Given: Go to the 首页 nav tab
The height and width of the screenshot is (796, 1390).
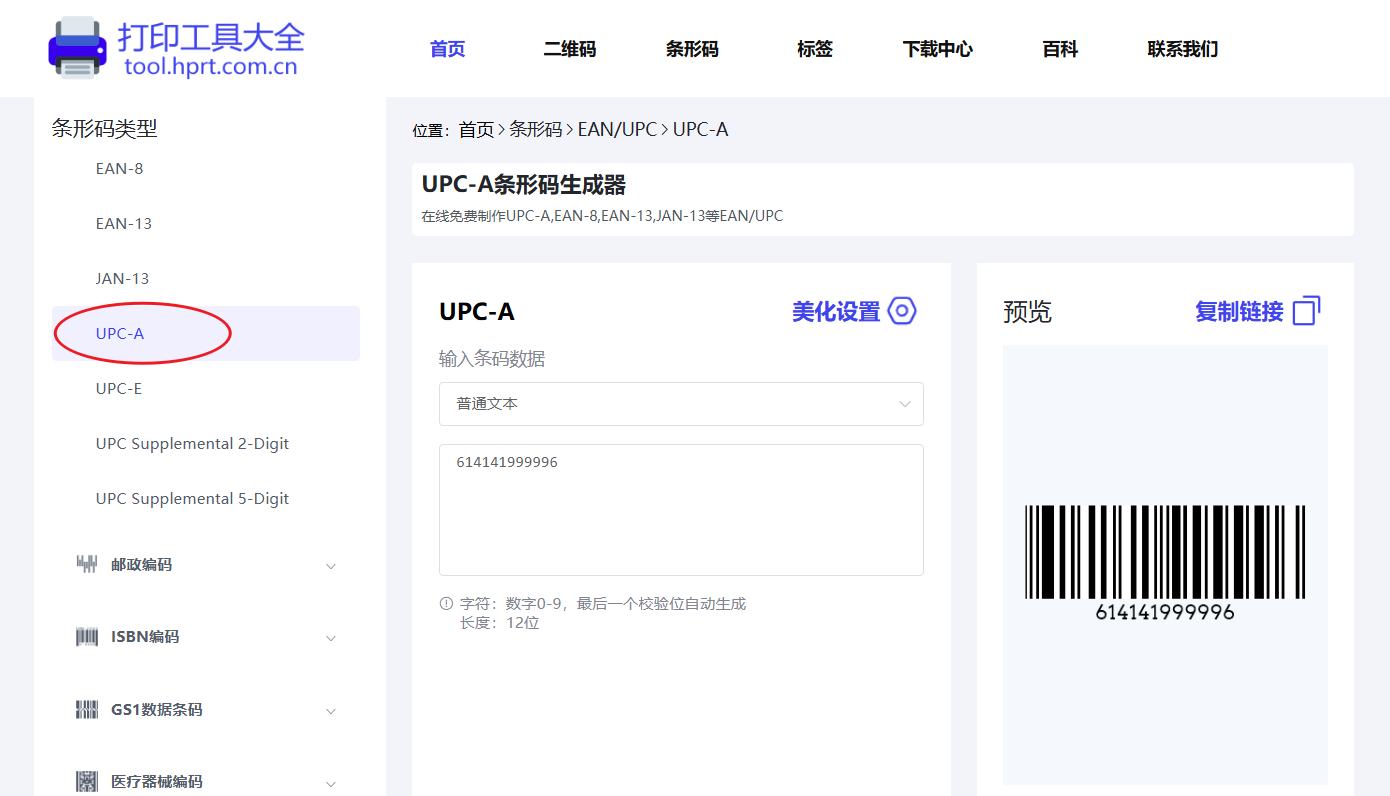Looking at the screenshot, I should click(x=448, y=49).
